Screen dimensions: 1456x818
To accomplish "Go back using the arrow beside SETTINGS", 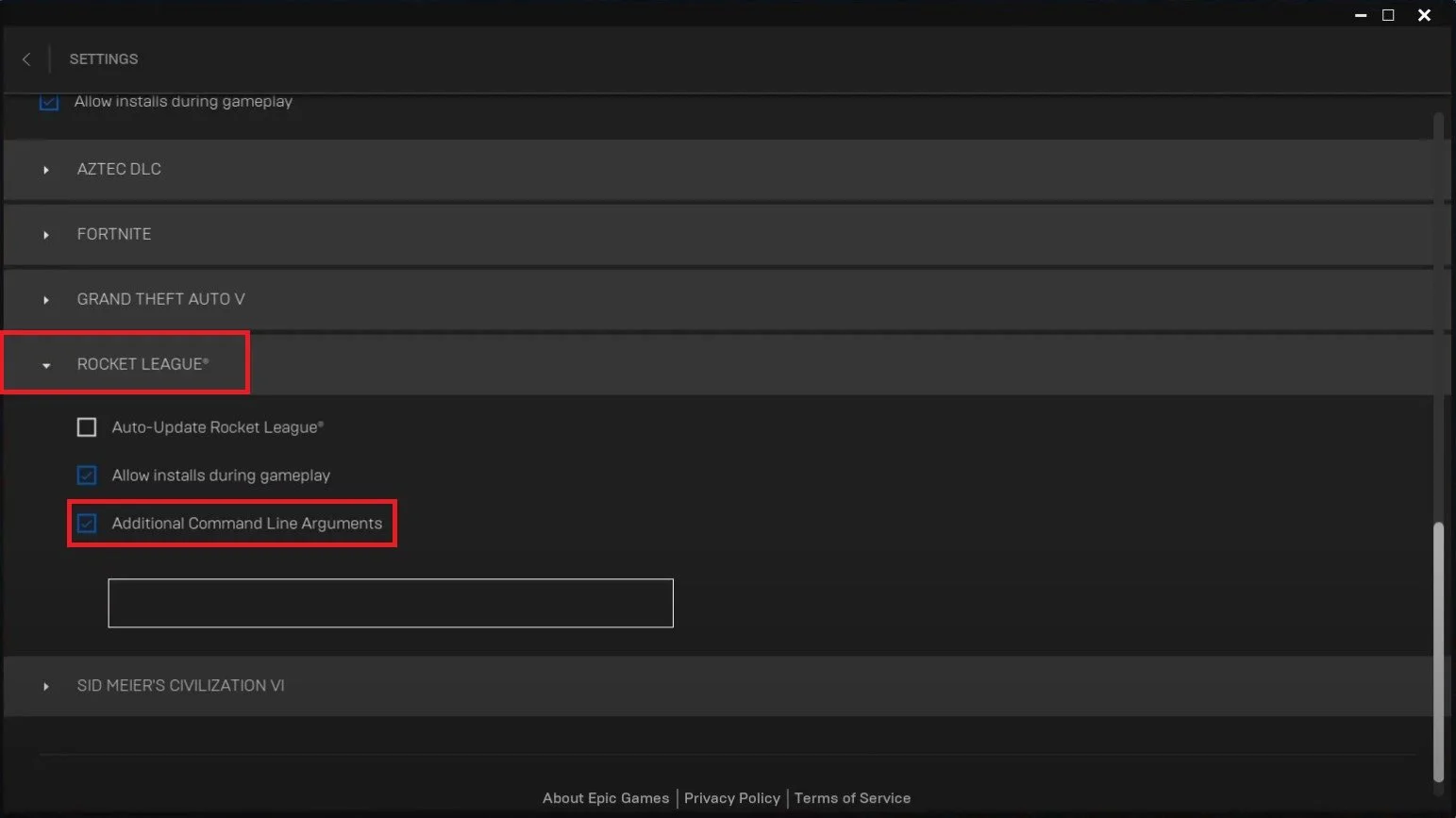I will 26,58.
